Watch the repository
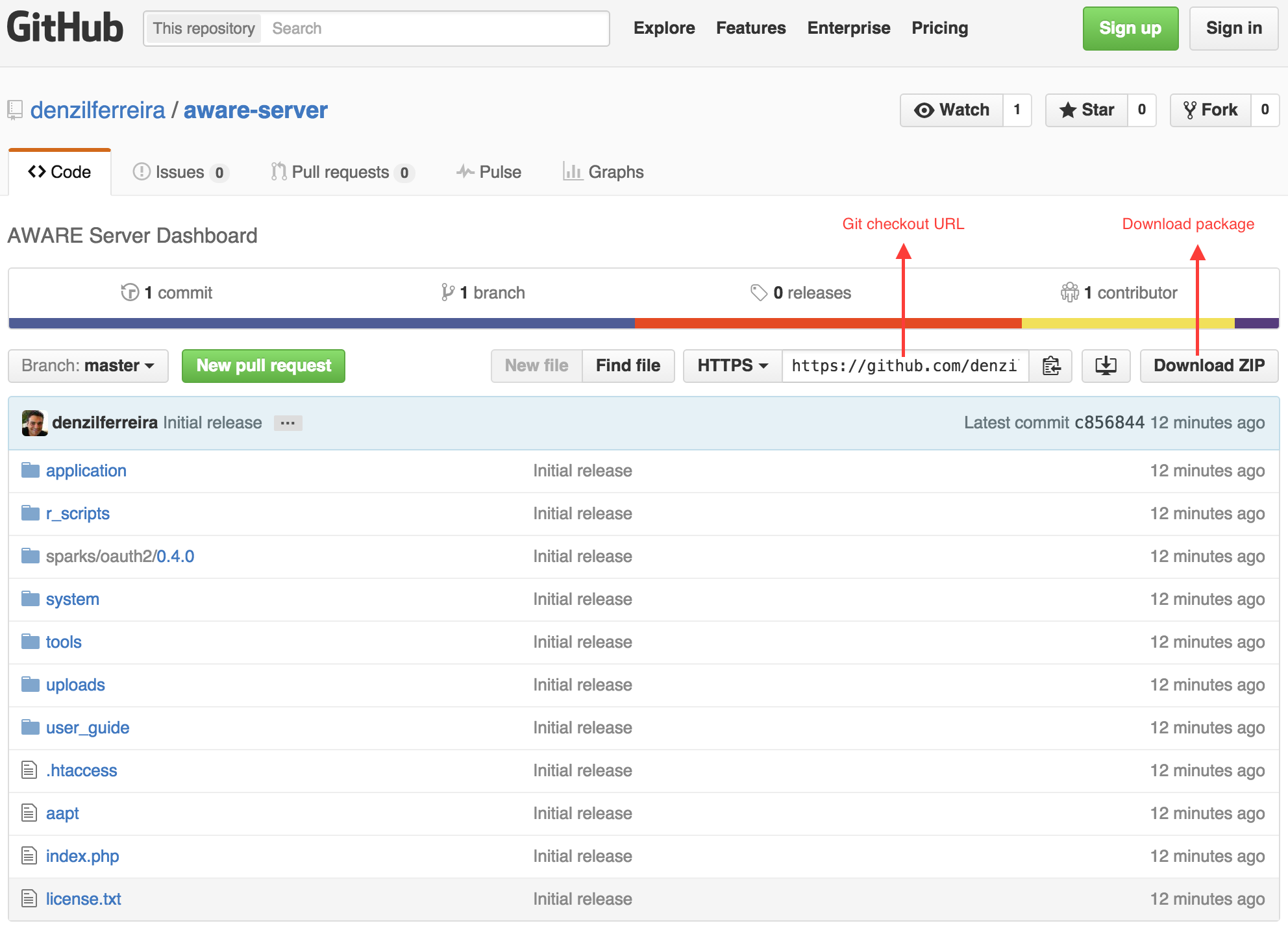 point(951,110)
